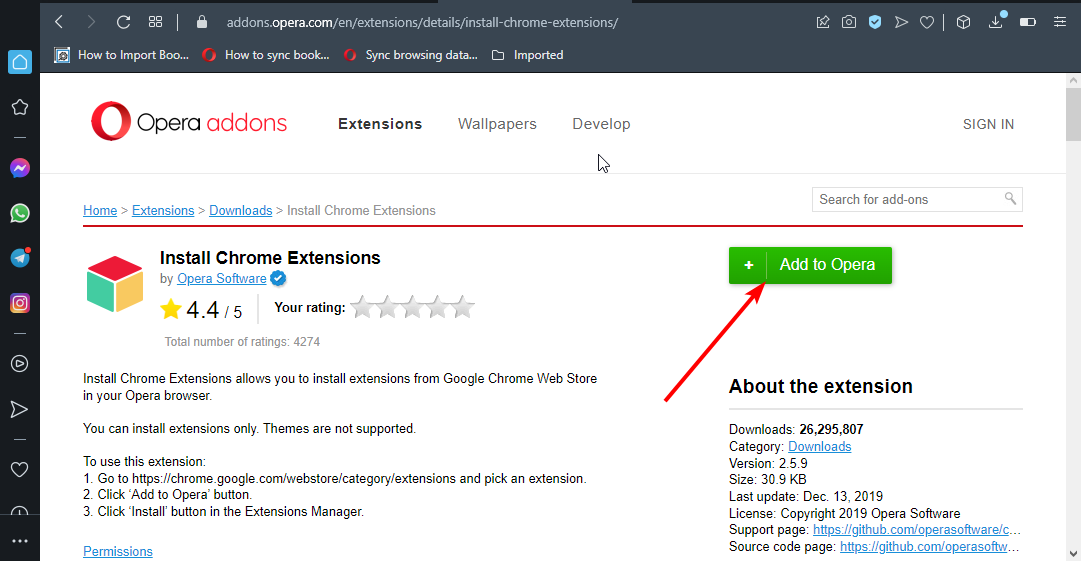Rate the extension five stars
This screenshot has height=561, width=1081.
(x=462, y=308)
